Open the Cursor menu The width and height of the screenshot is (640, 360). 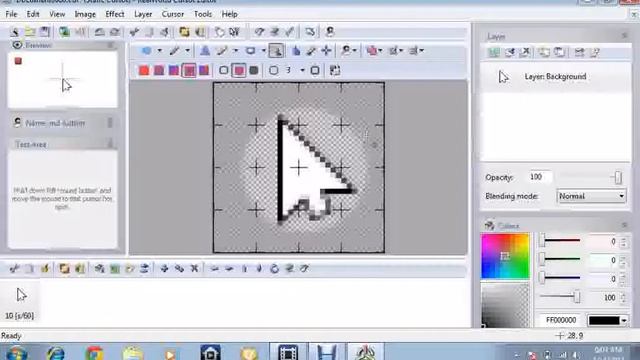coord(173,14)
